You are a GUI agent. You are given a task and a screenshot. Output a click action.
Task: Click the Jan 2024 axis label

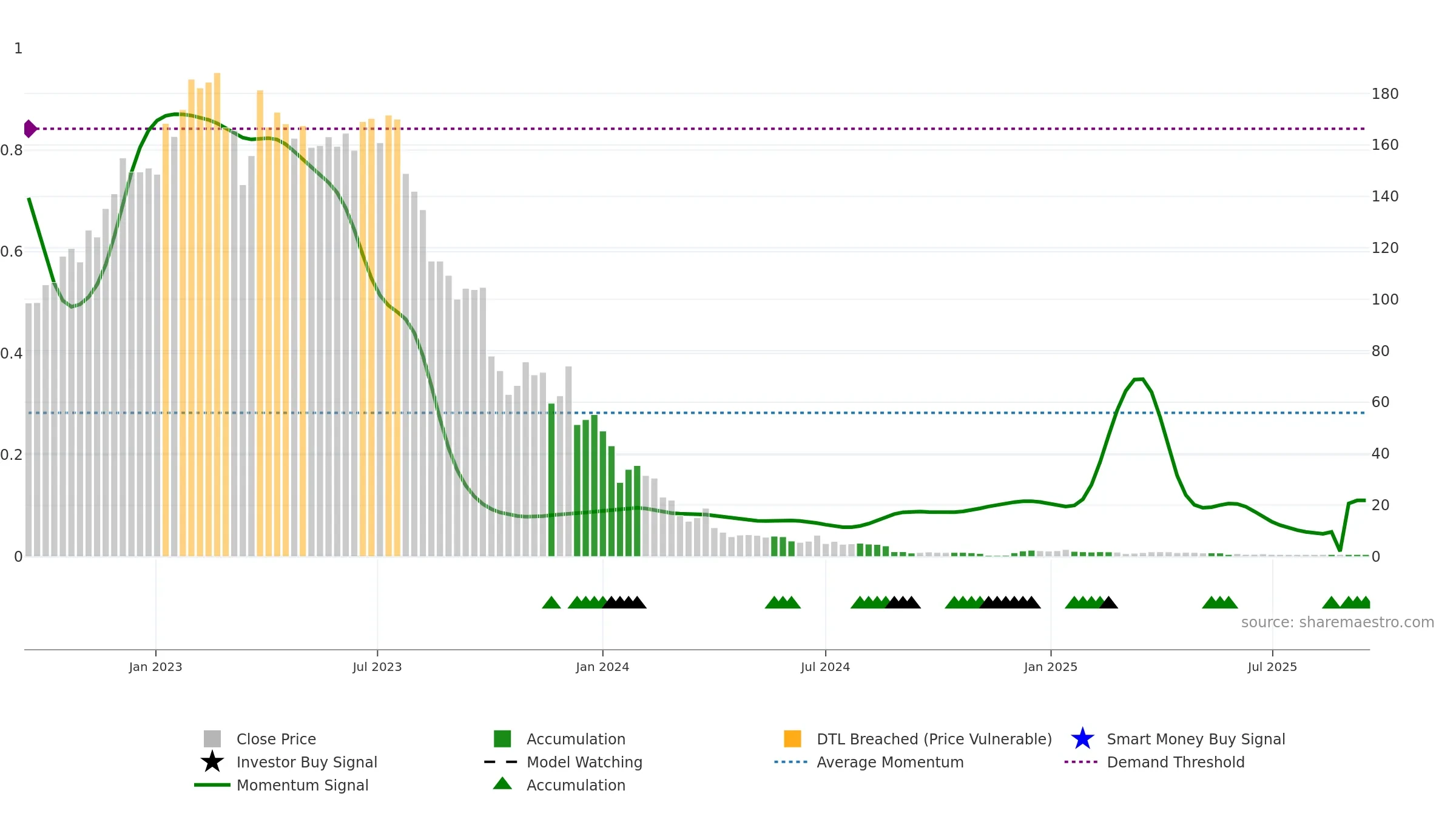coord(602,667)
